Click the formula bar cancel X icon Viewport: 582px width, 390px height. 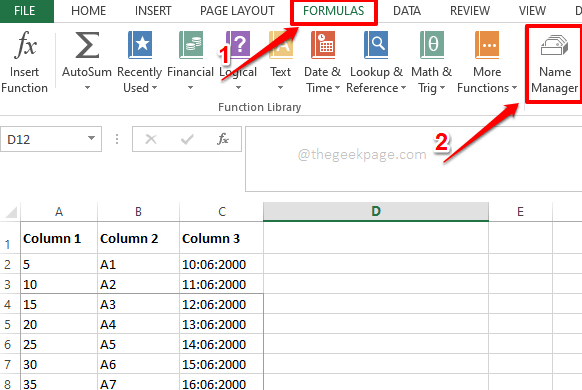tap(151, 140)
